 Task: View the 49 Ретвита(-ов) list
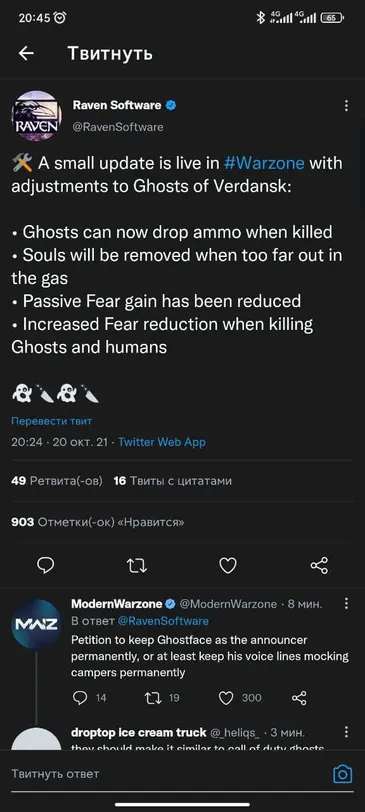pos(56,481)
